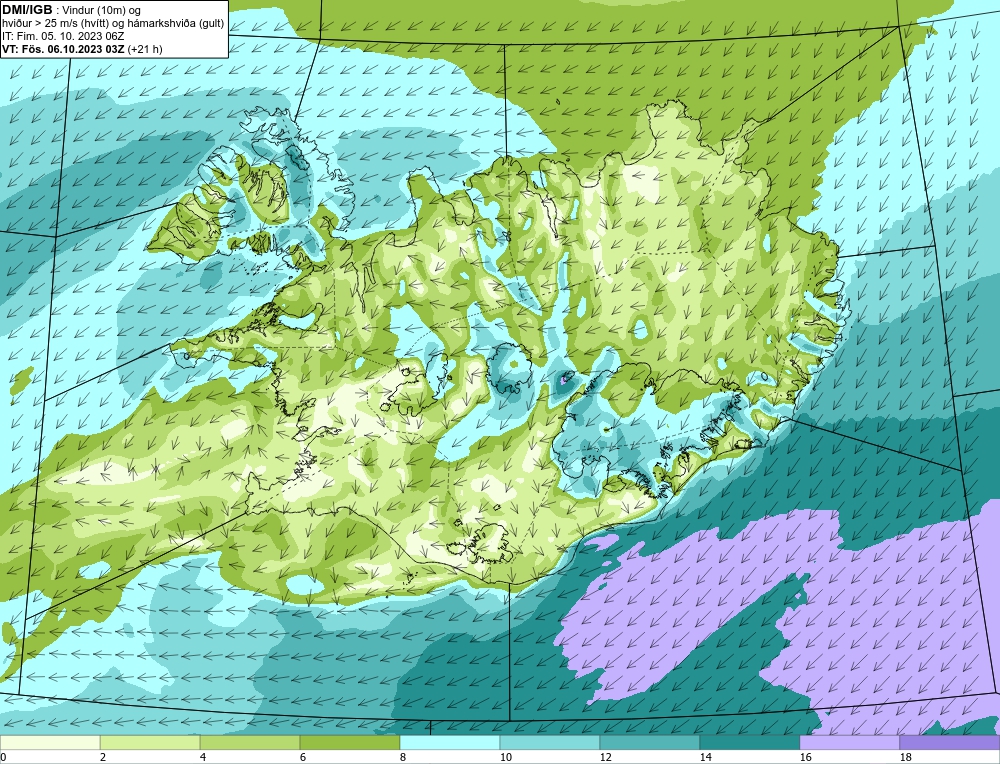This screenshot has height=764, width=1000.
Task: Click the 2-4 m/s legend color swatch
Action: pos(150,743)
